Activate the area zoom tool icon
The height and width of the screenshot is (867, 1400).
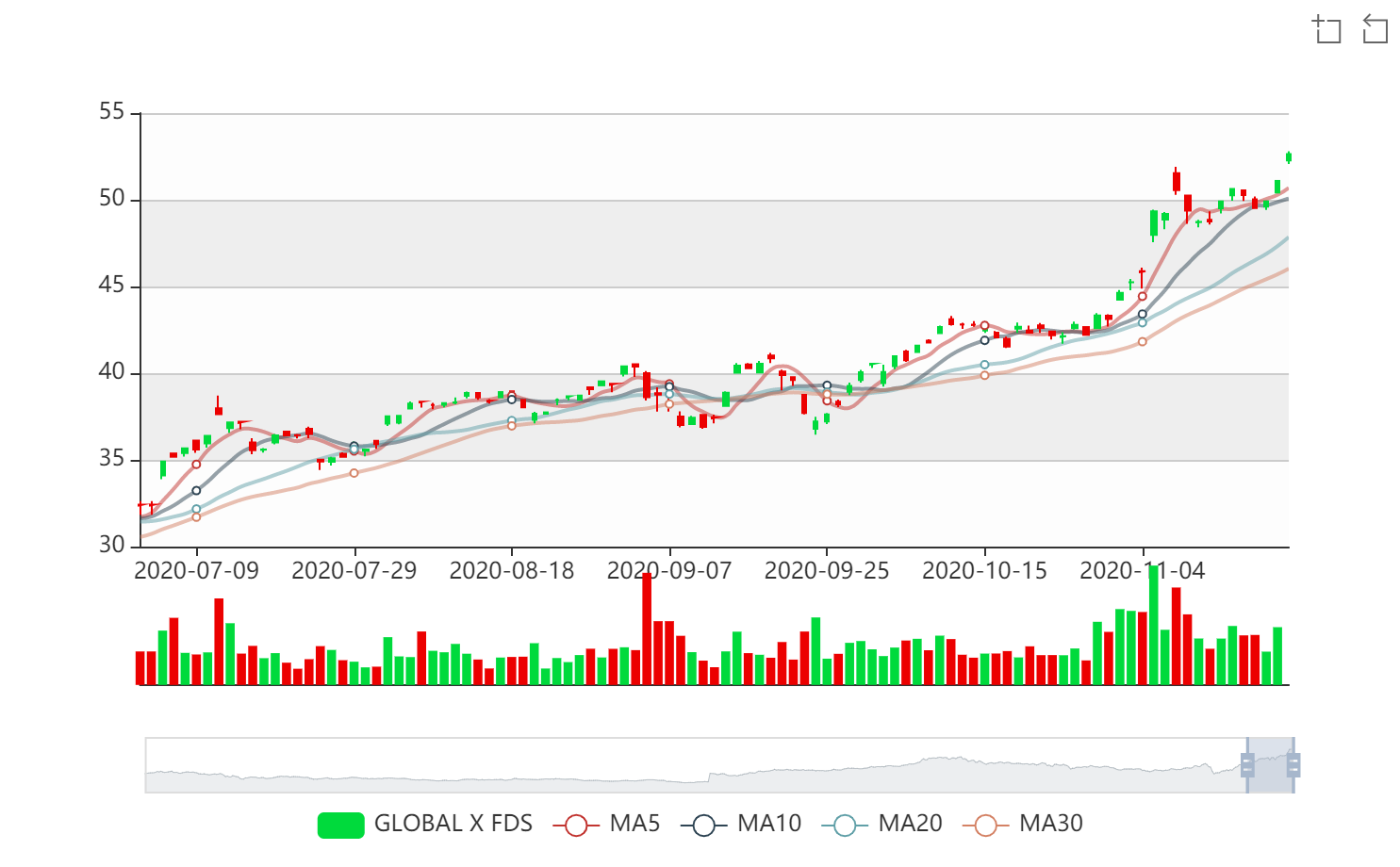tap(1327, 29)
